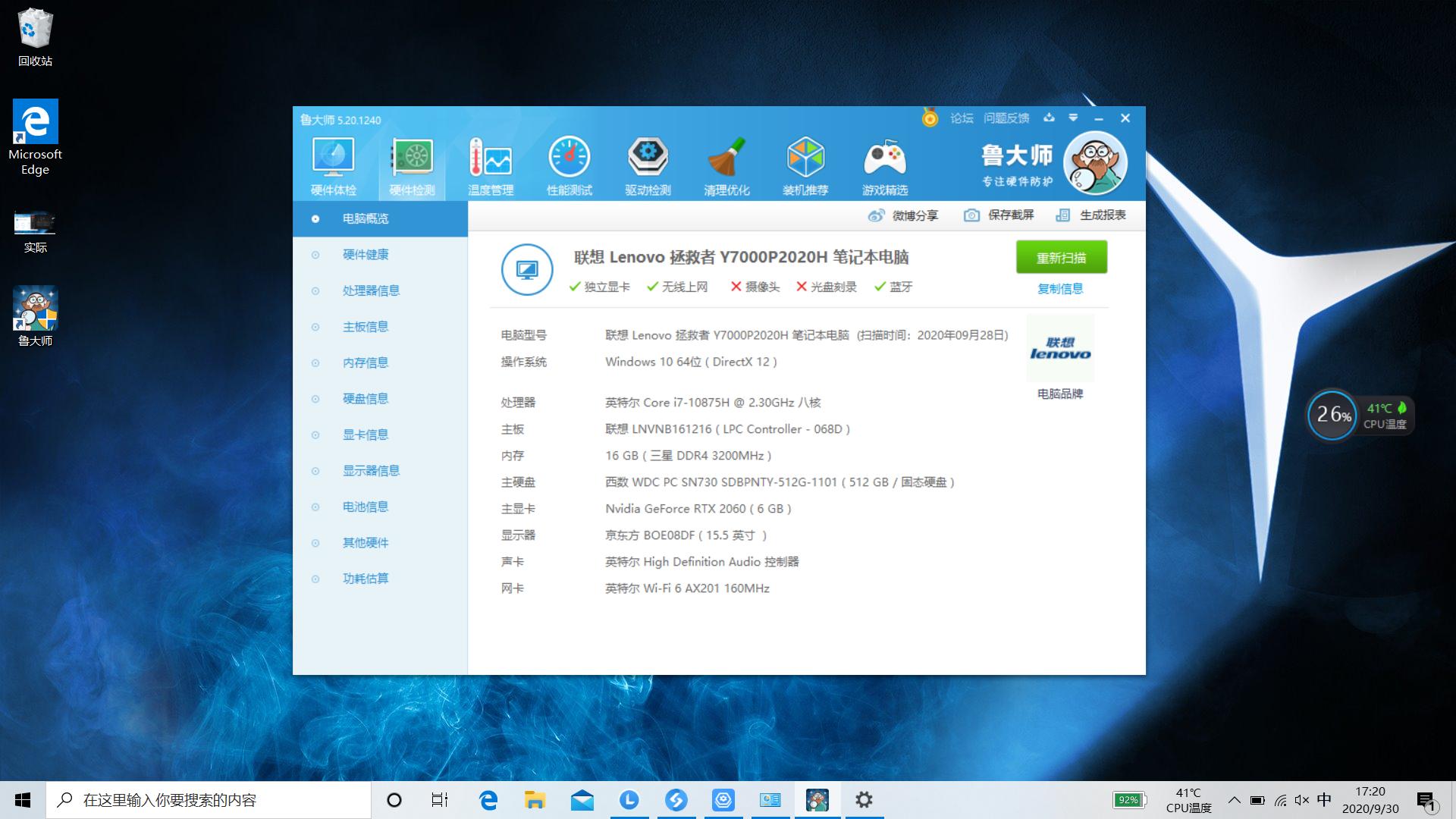This screenshot has height=819, width=1456.
Task: Click the 保存截屏 camera icon
Action: [x=971, y=215]
